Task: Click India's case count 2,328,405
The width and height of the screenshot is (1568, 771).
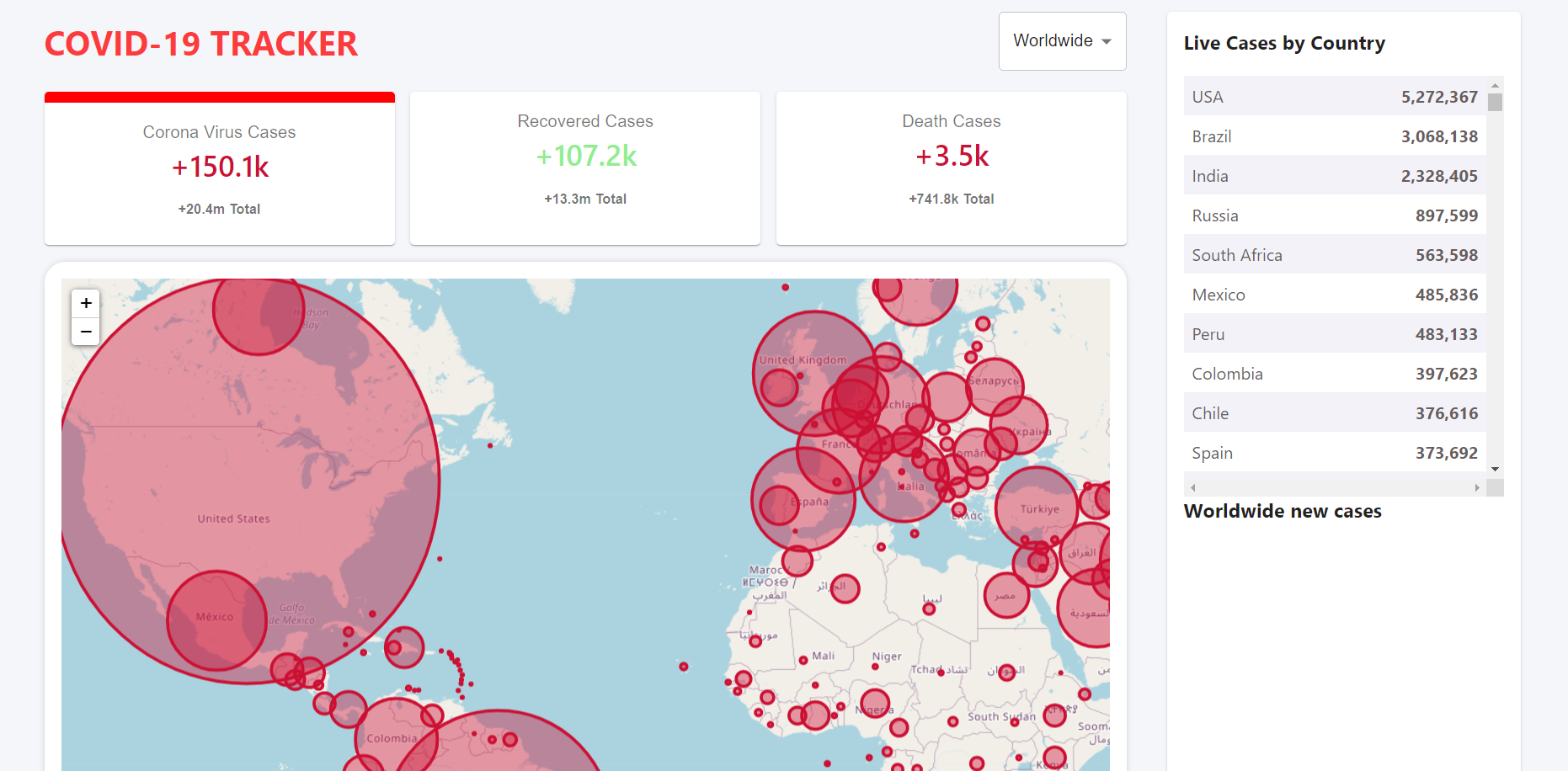Action: click(1439, 175)
